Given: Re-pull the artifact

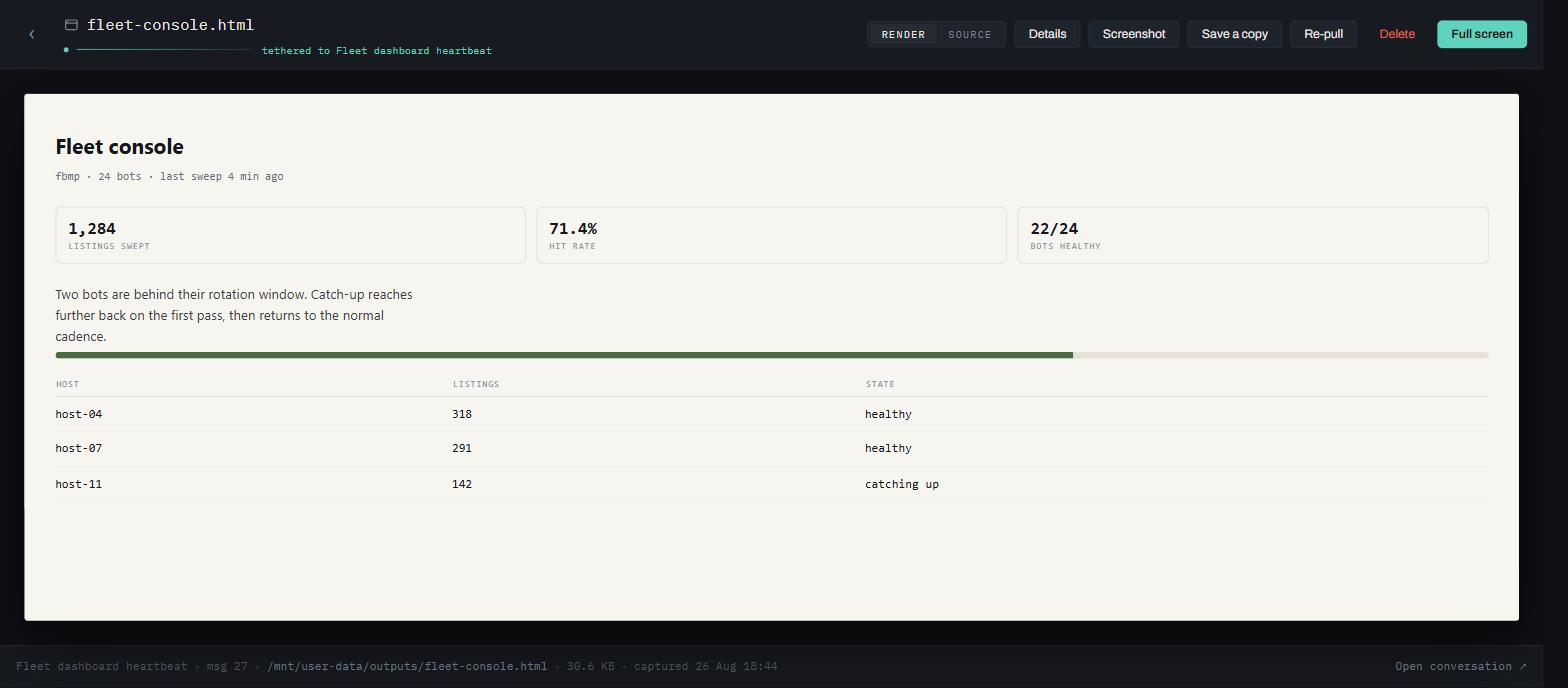Looking at the screenshot, I should (x=1323, y=34).
